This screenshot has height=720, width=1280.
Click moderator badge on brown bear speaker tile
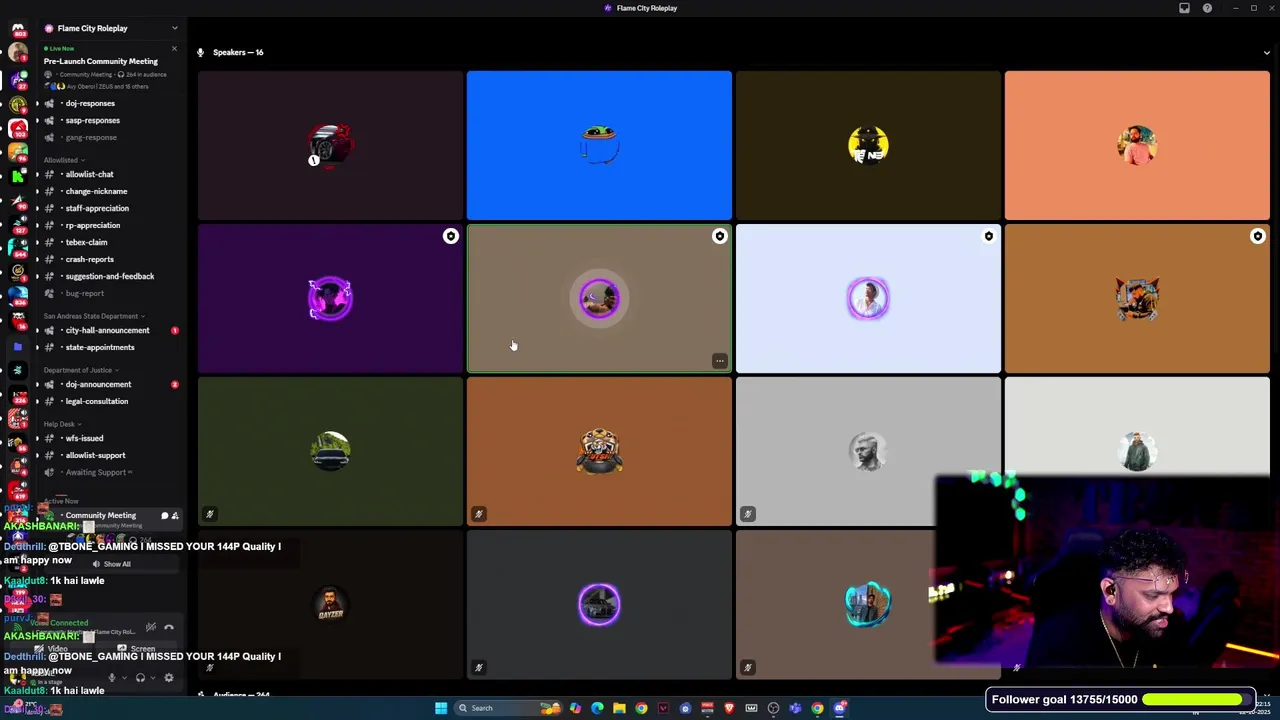click(1258, 236)
